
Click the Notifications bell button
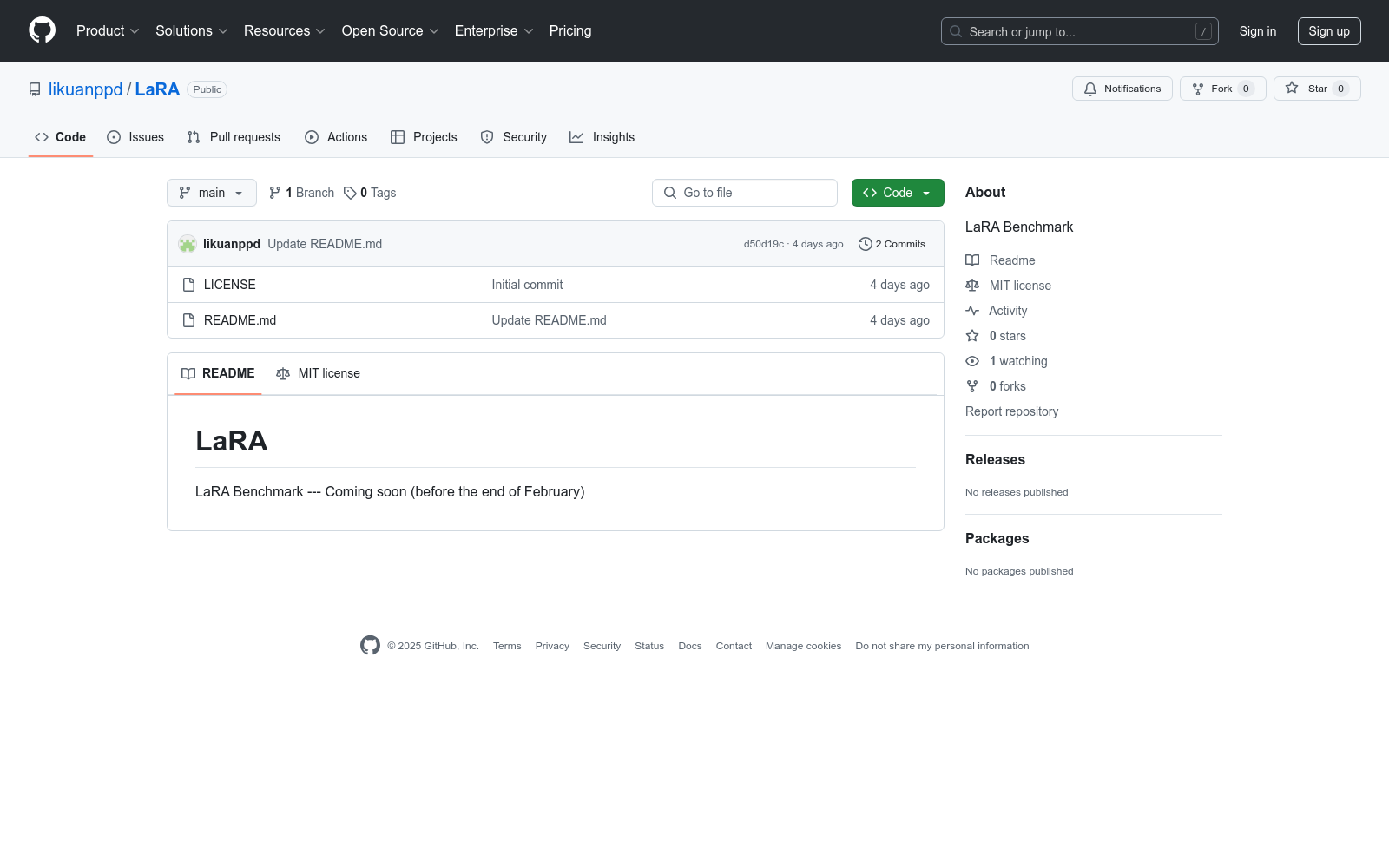click(x=1122, y=89)
